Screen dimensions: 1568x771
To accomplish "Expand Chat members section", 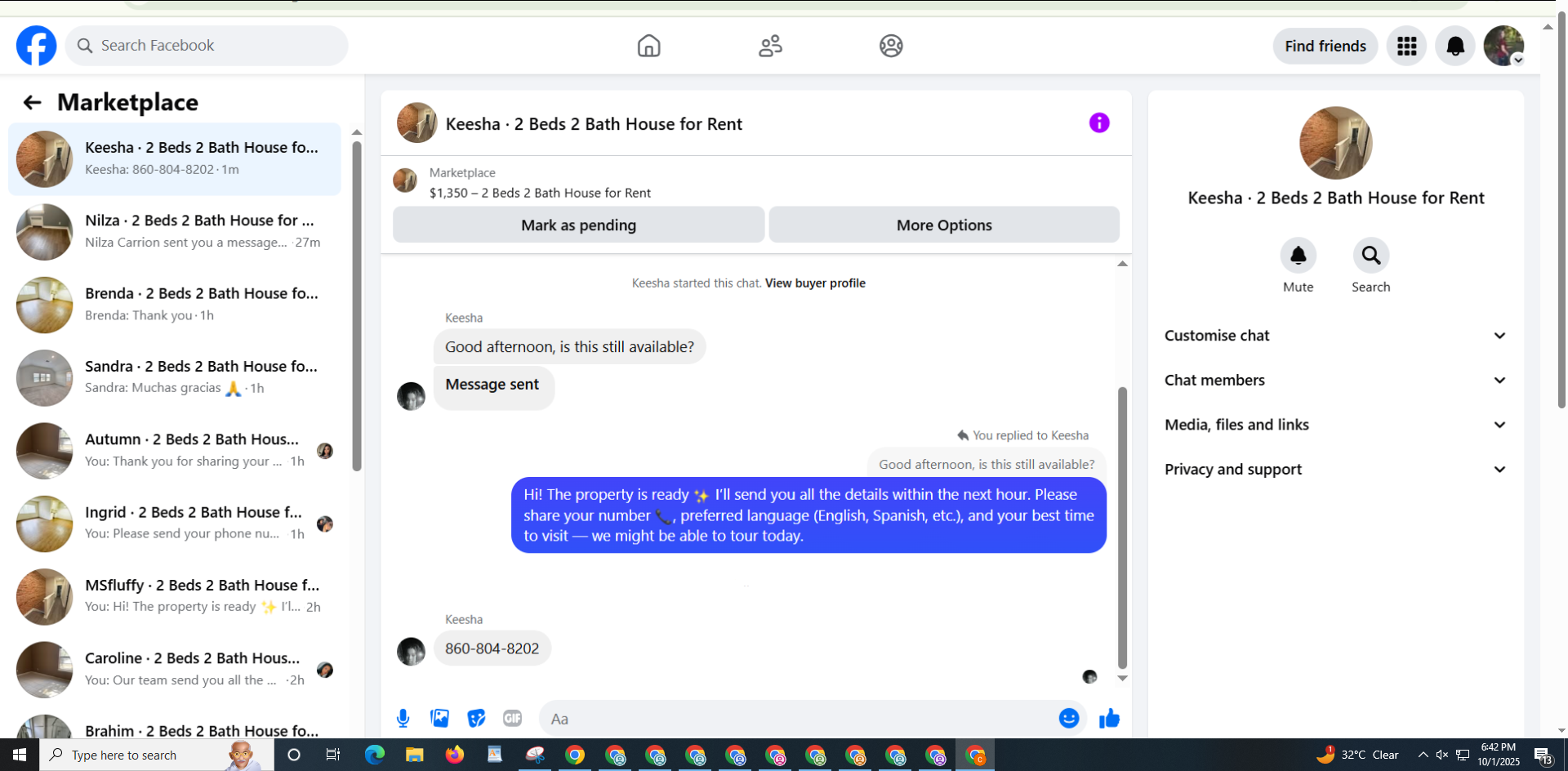I will 1335,381.
